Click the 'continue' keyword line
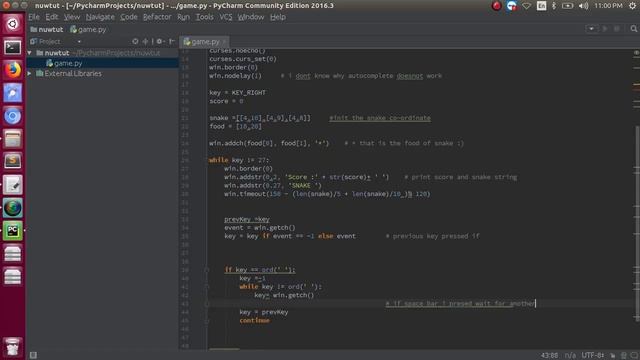Screen dimensions: 640x360 [x=254, y=320]
